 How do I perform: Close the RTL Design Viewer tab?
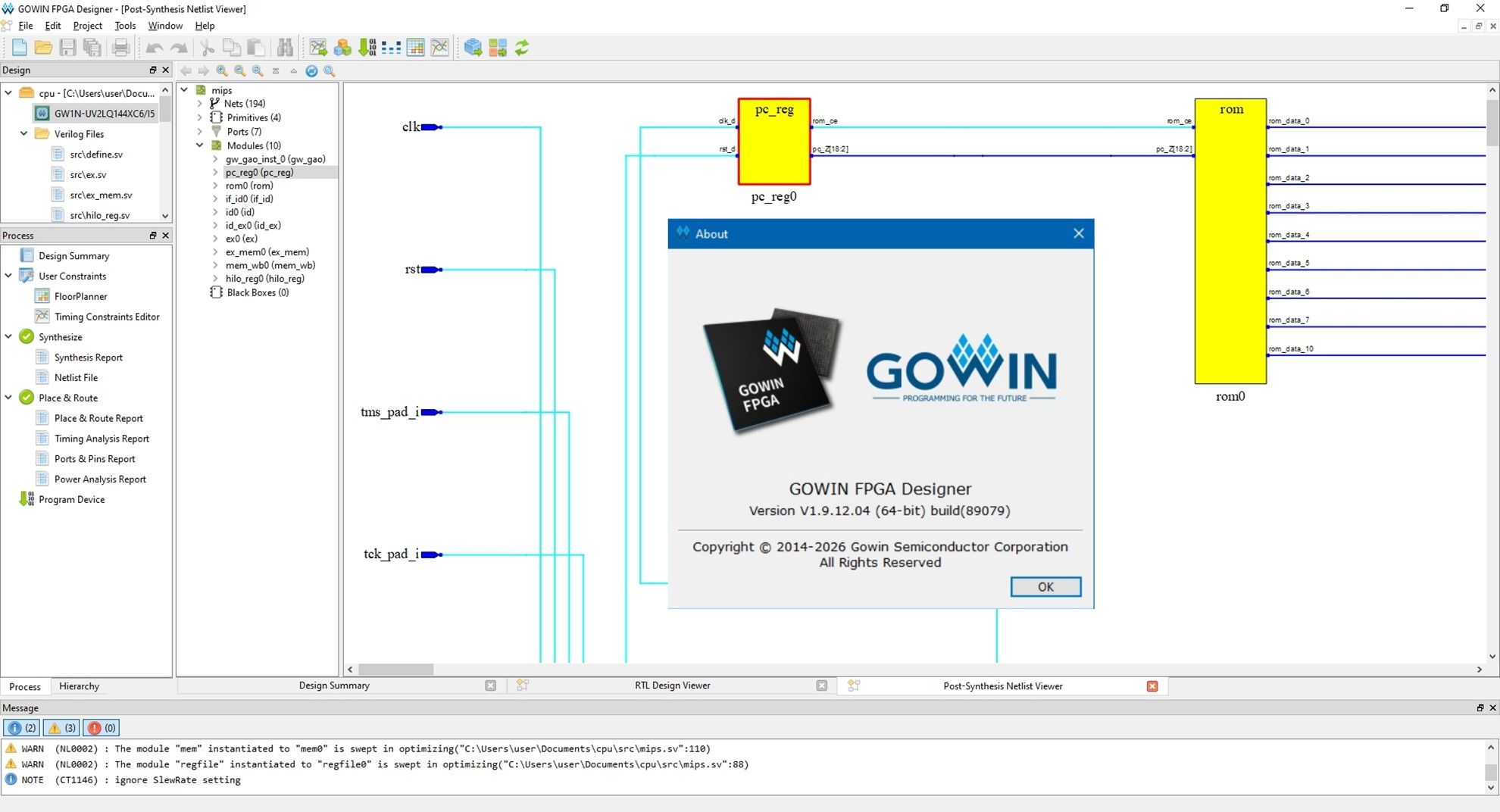(x=822, y=686)
